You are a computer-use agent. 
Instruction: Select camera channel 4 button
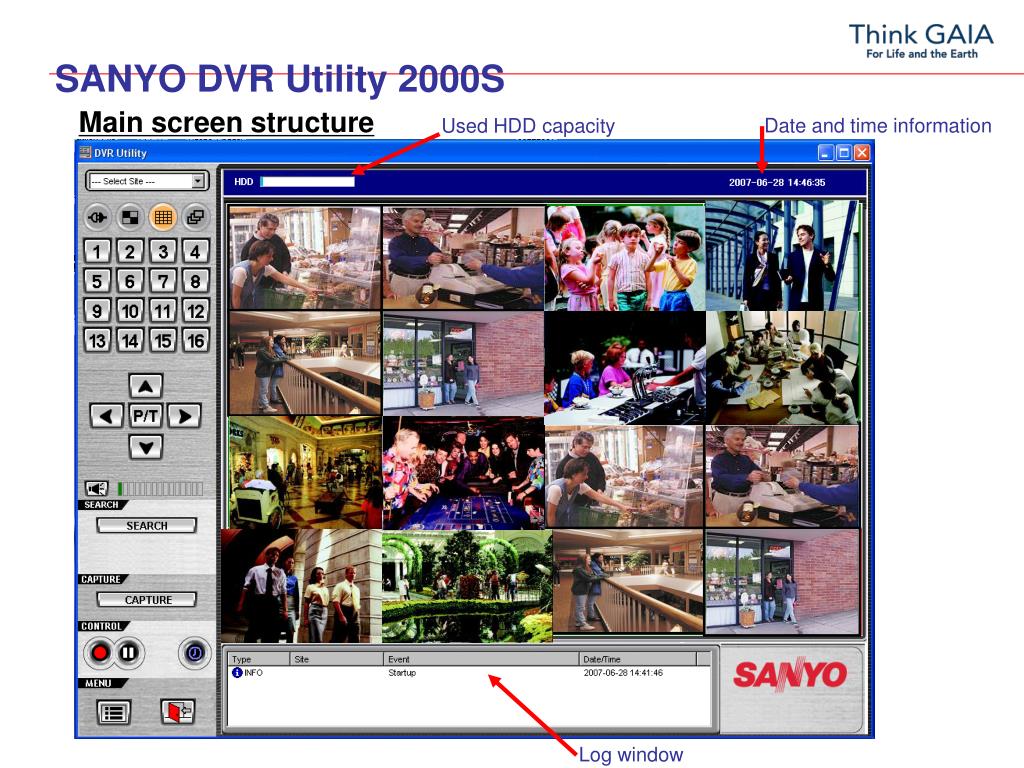tap(195, 251)
